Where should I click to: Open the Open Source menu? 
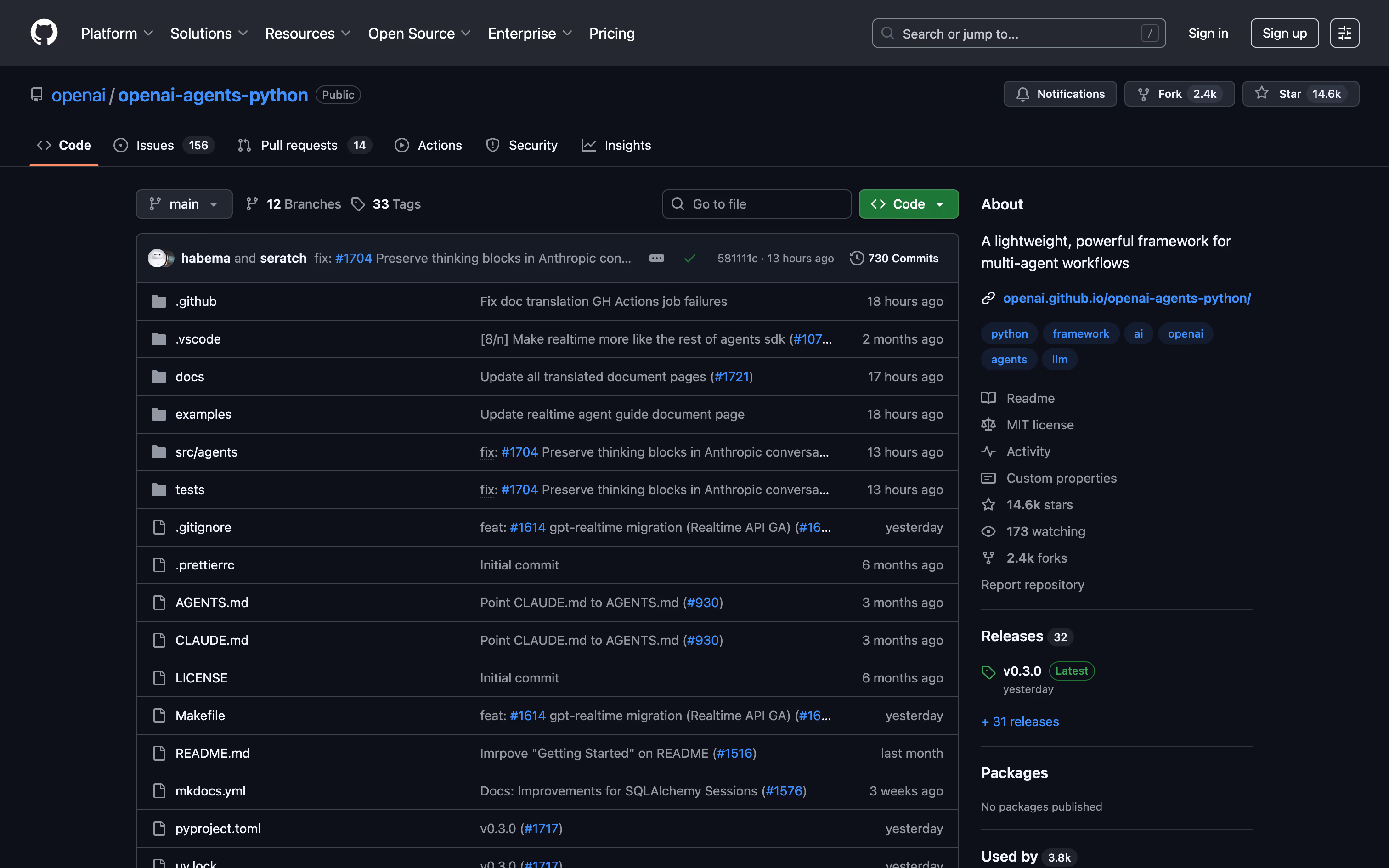(419, 33)
